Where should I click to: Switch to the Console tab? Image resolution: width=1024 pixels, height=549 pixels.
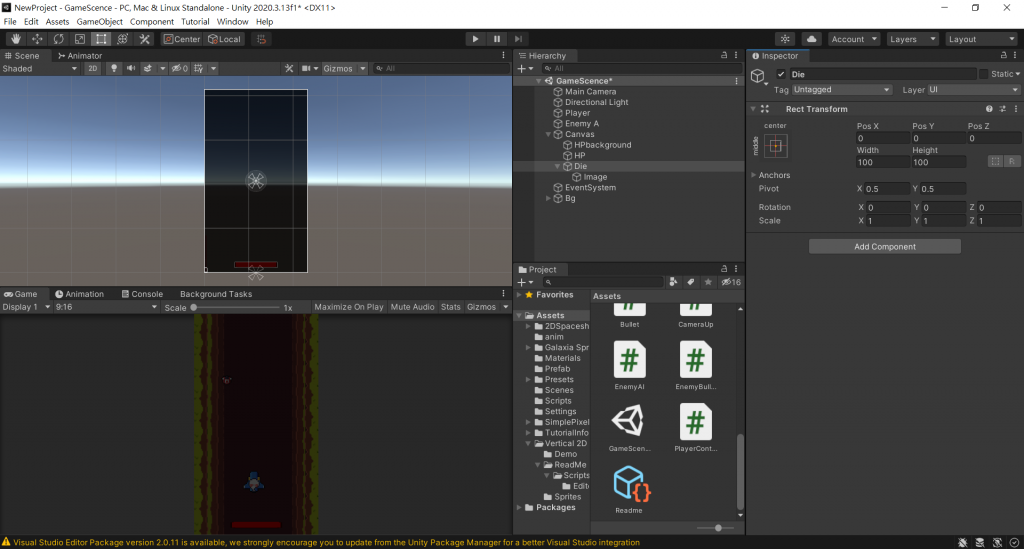(142, 294)
